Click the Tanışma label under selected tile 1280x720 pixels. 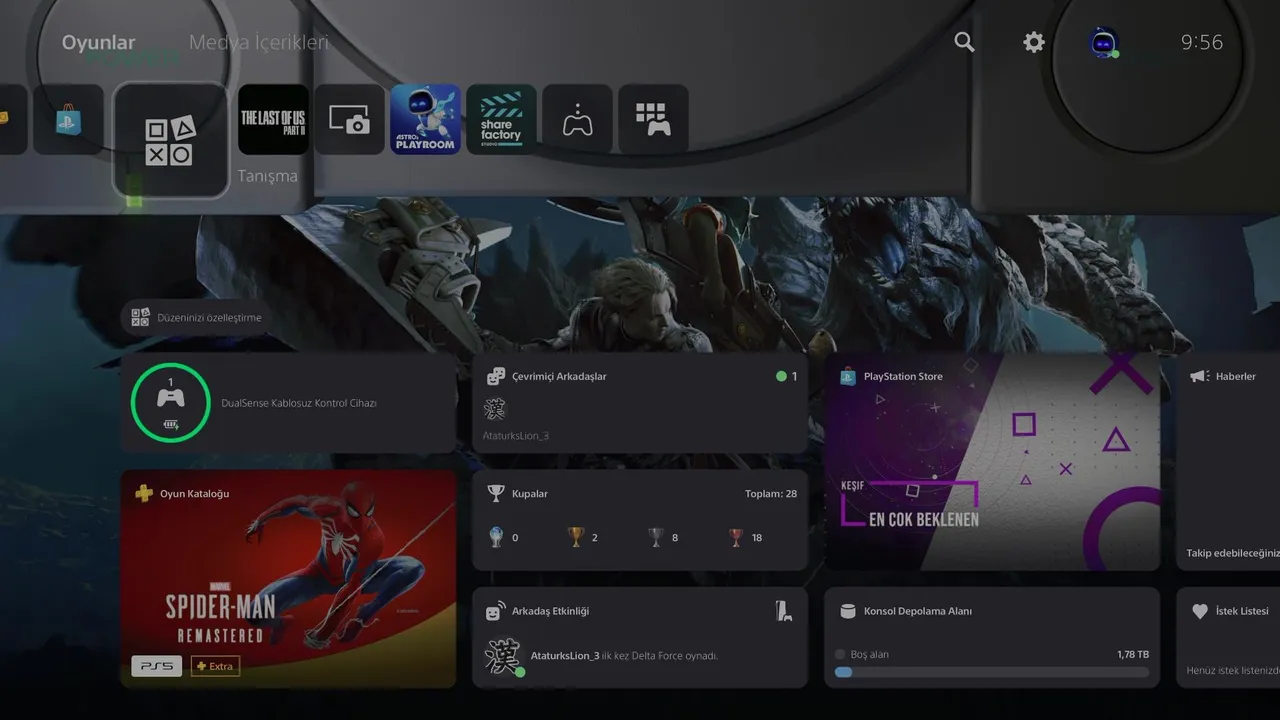(268, 176)
